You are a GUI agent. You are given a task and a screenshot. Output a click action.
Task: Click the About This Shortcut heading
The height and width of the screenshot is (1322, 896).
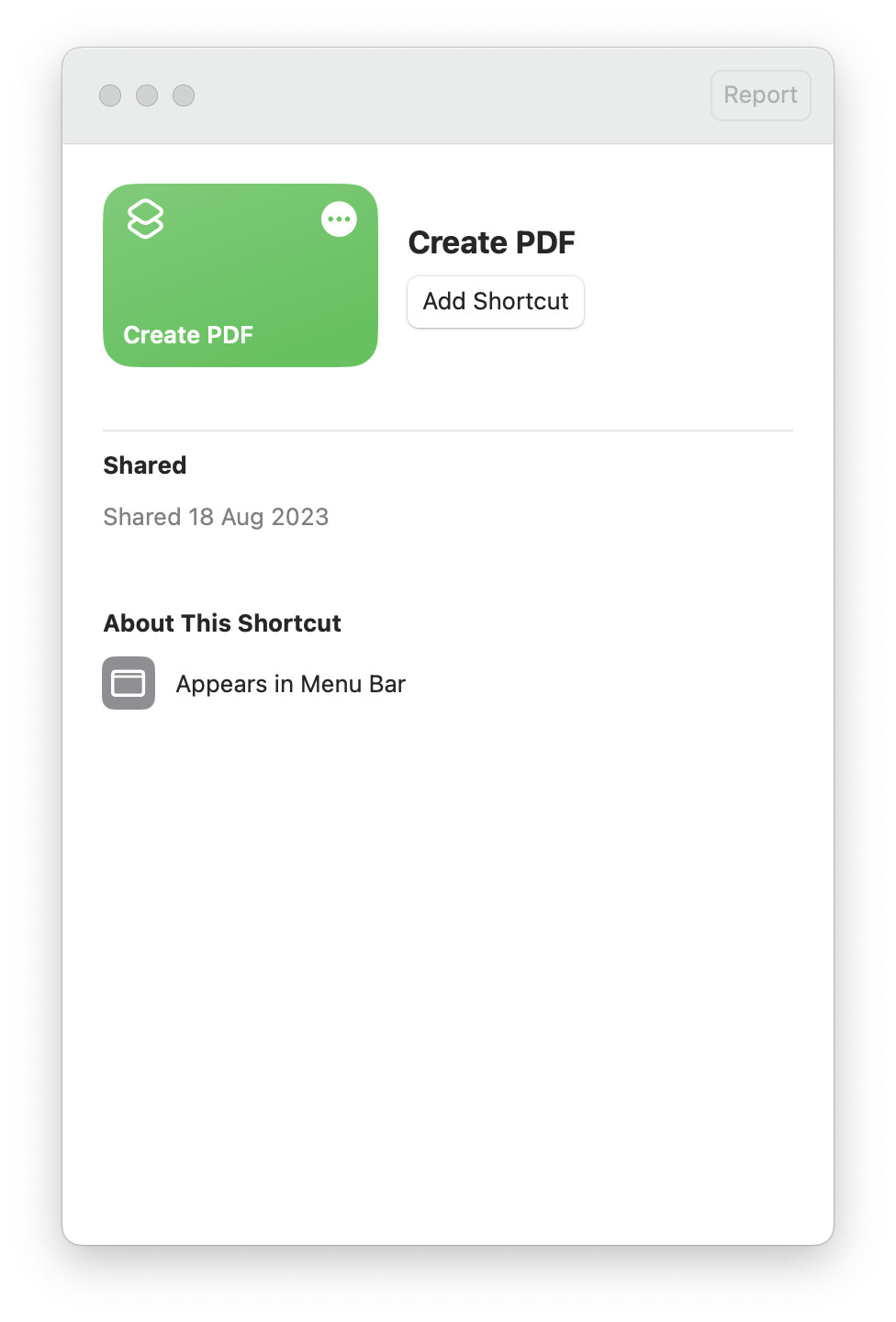[222, 623]
